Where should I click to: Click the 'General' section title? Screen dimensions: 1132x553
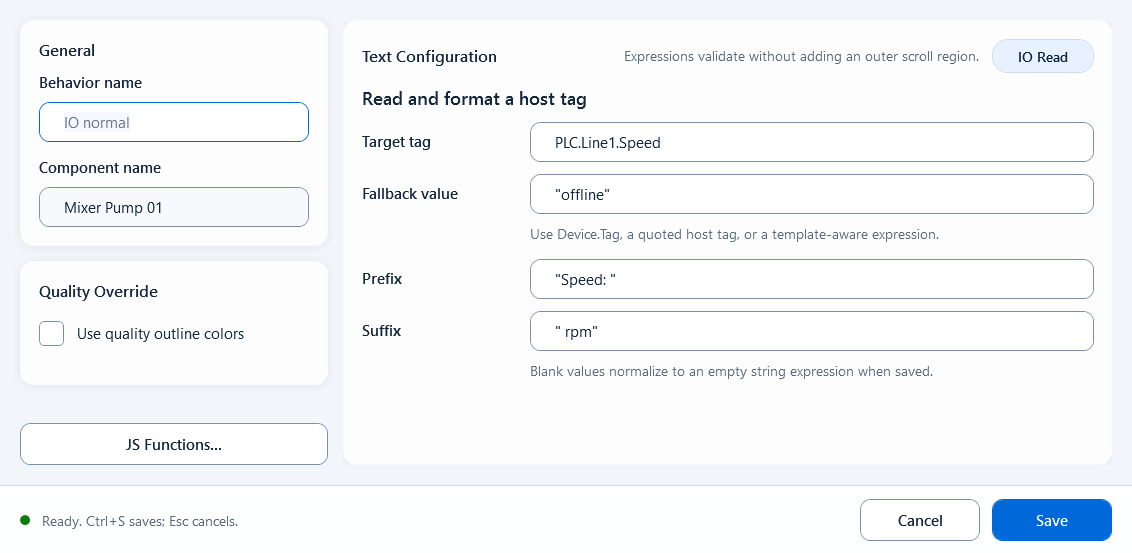click(67, 51)
